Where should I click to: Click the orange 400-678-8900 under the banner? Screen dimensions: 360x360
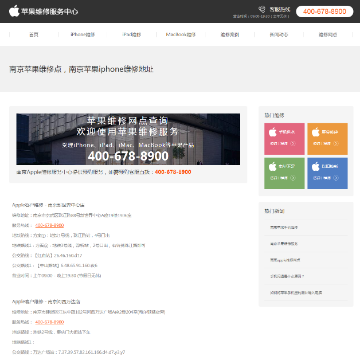173,172
